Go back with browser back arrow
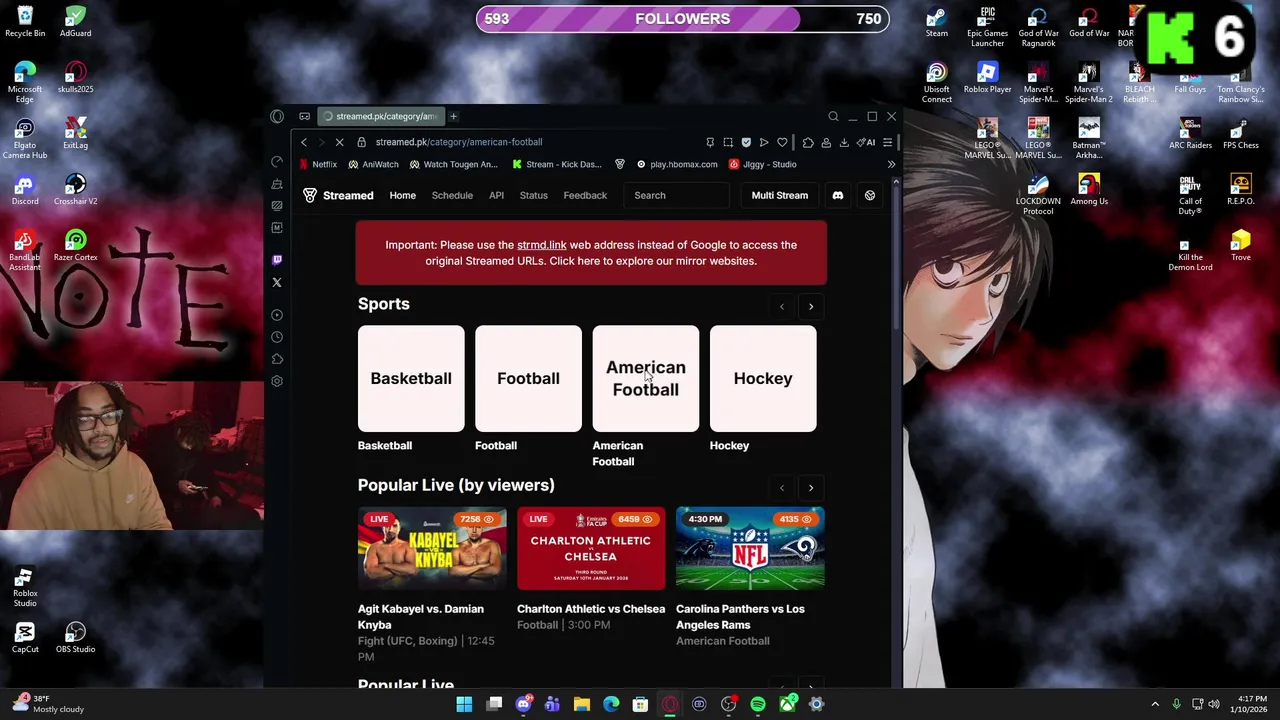 coord(304,142)
